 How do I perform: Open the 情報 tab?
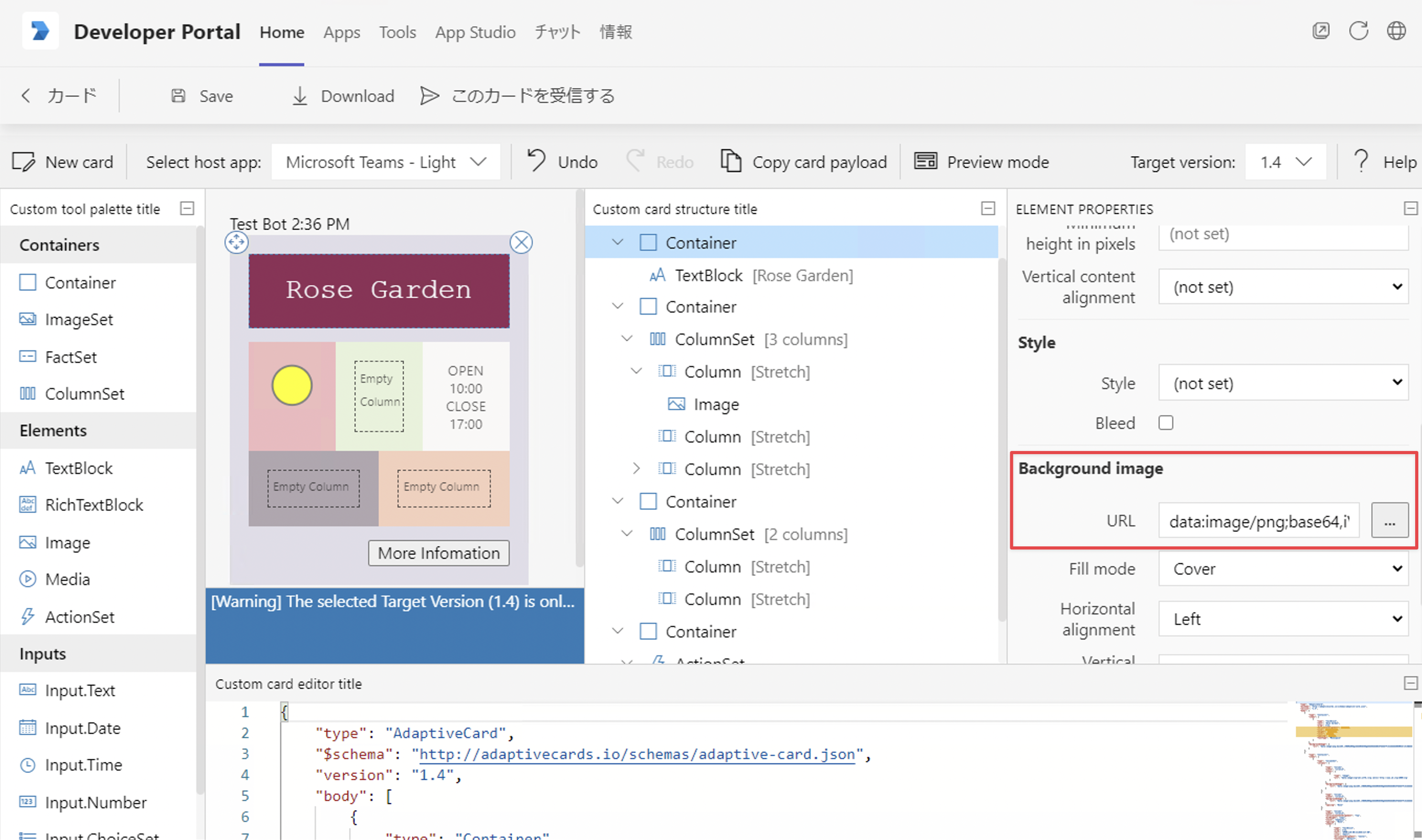[x=616, y=33]
